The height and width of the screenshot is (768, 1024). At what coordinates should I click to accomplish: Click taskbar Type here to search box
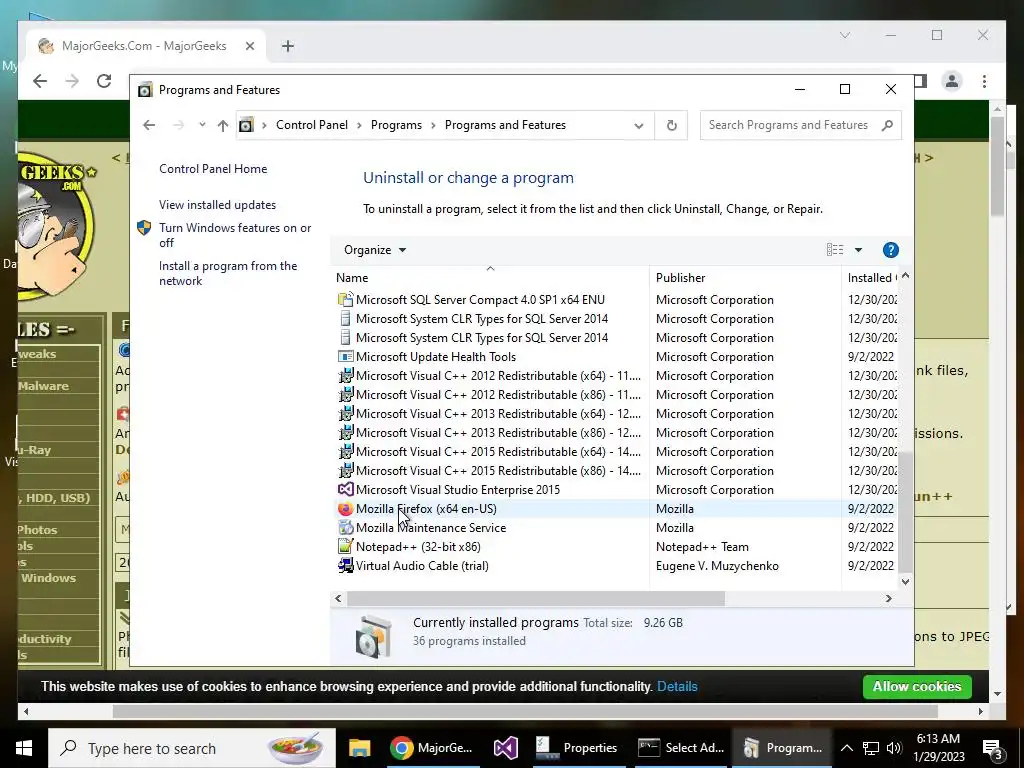[x=191, y=748]
